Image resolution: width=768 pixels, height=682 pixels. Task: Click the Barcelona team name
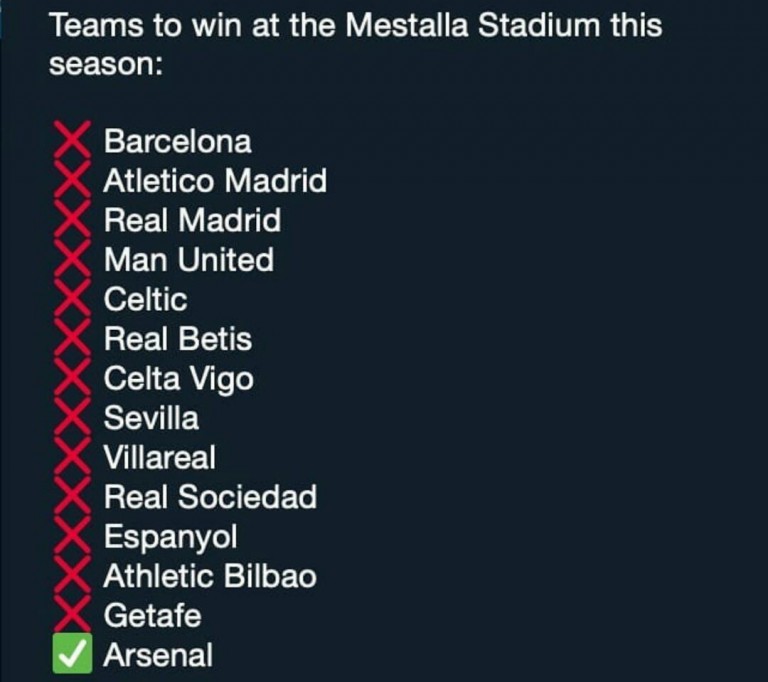click(178, 142)
